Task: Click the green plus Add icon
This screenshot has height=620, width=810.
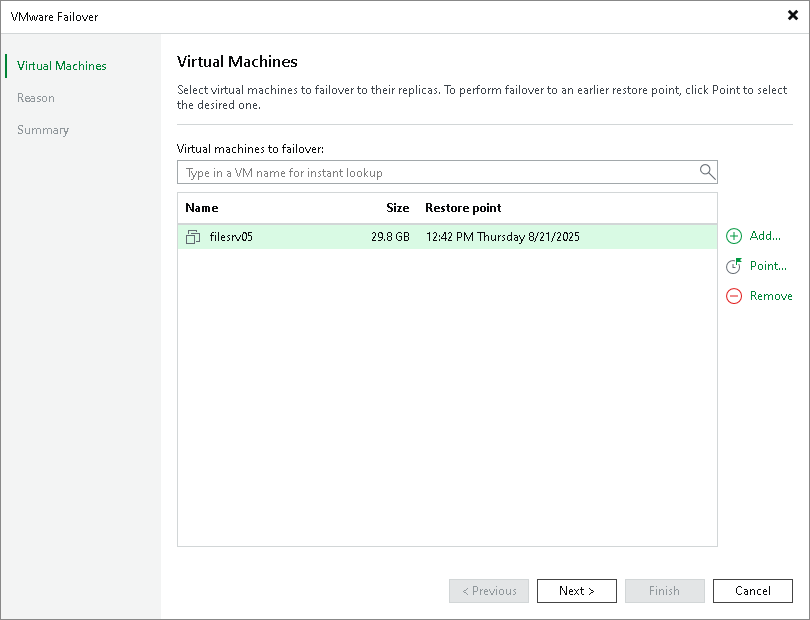Action: [x=734, y=236]
